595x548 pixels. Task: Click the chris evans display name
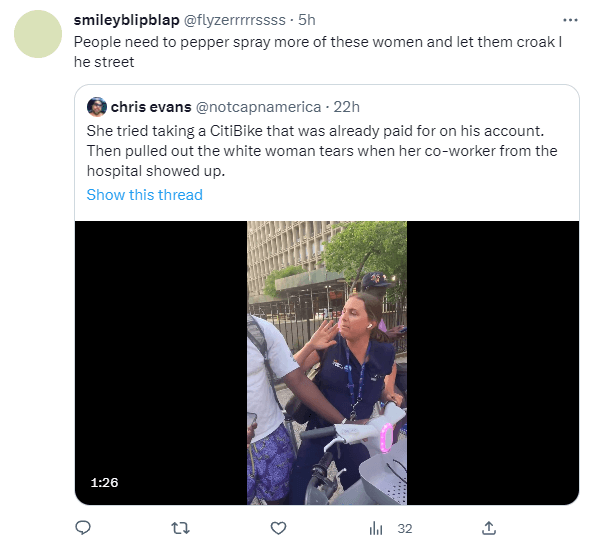click(151, 107)
